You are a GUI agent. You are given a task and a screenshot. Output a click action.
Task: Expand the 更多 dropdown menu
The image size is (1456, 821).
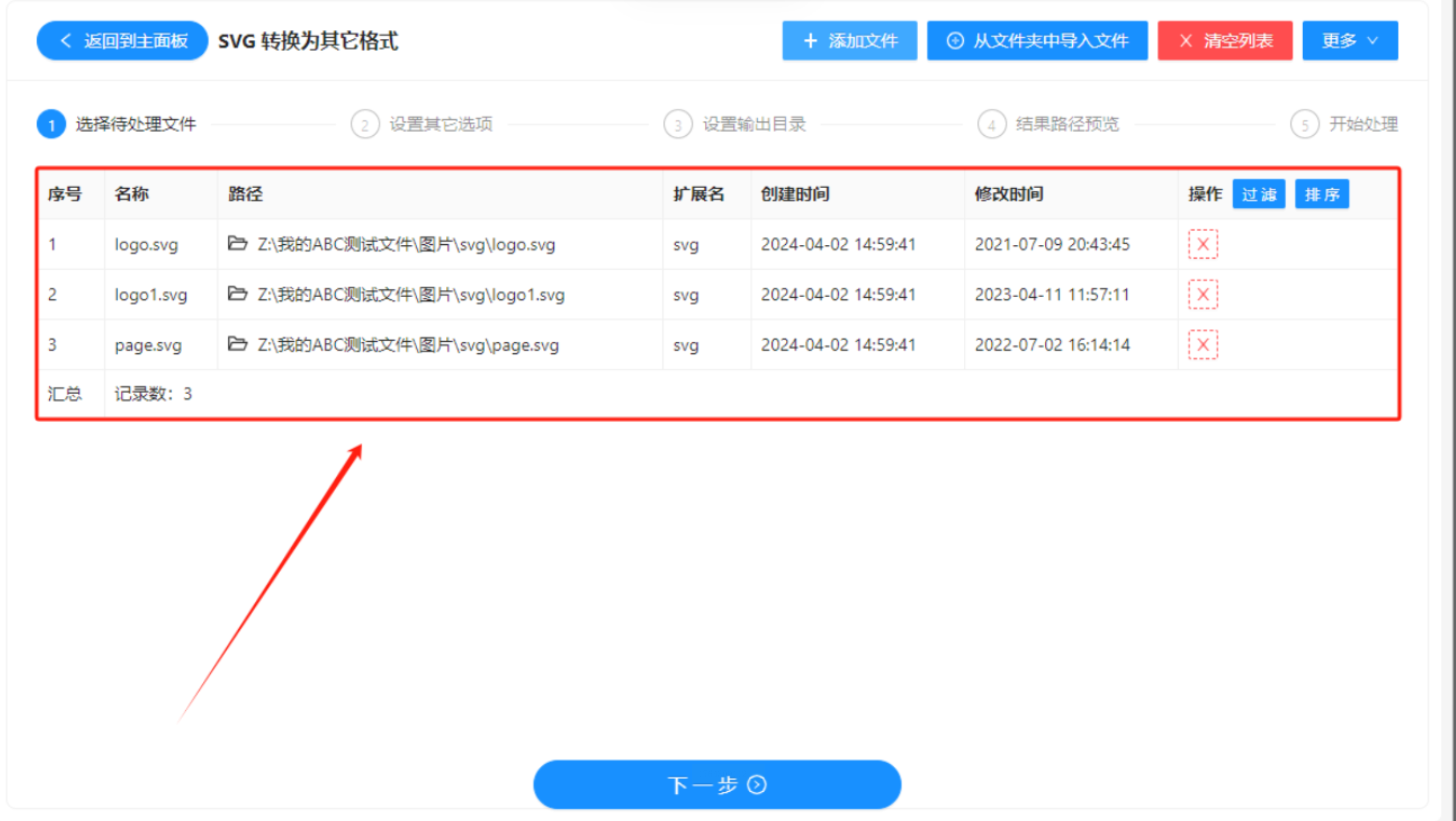click(x=1349, y=41)
